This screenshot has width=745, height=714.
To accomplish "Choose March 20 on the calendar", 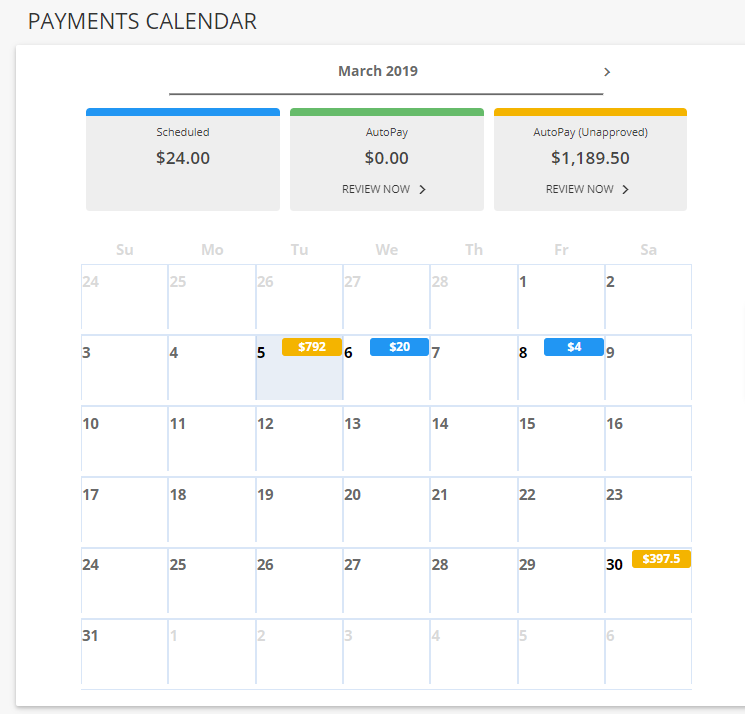I will pos(386,509).
